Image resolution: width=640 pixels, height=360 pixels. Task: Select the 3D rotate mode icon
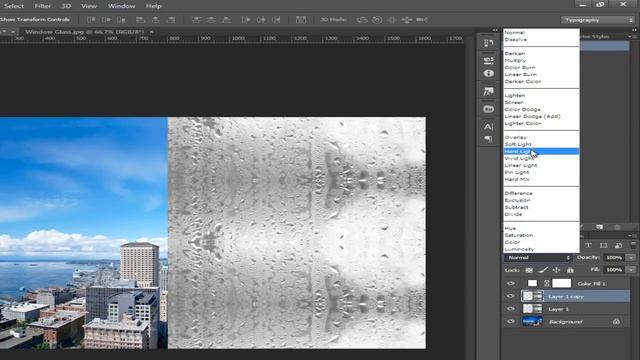point(362,20)
